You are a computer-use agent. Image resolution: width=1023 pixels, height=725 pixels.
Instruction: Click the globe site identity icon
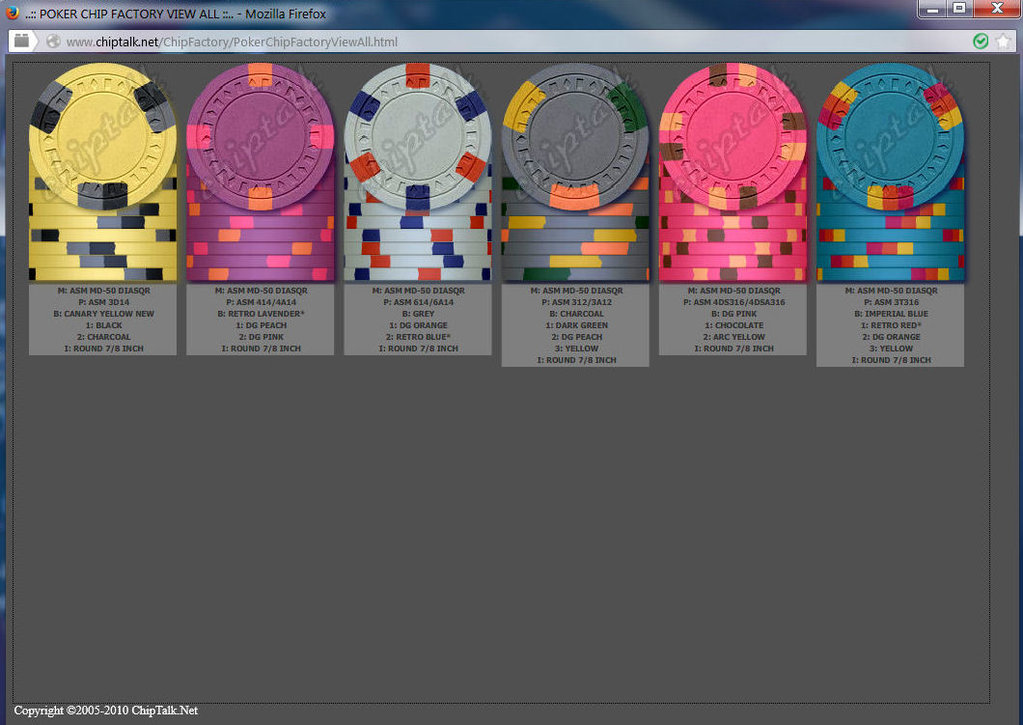click(53, 42)
